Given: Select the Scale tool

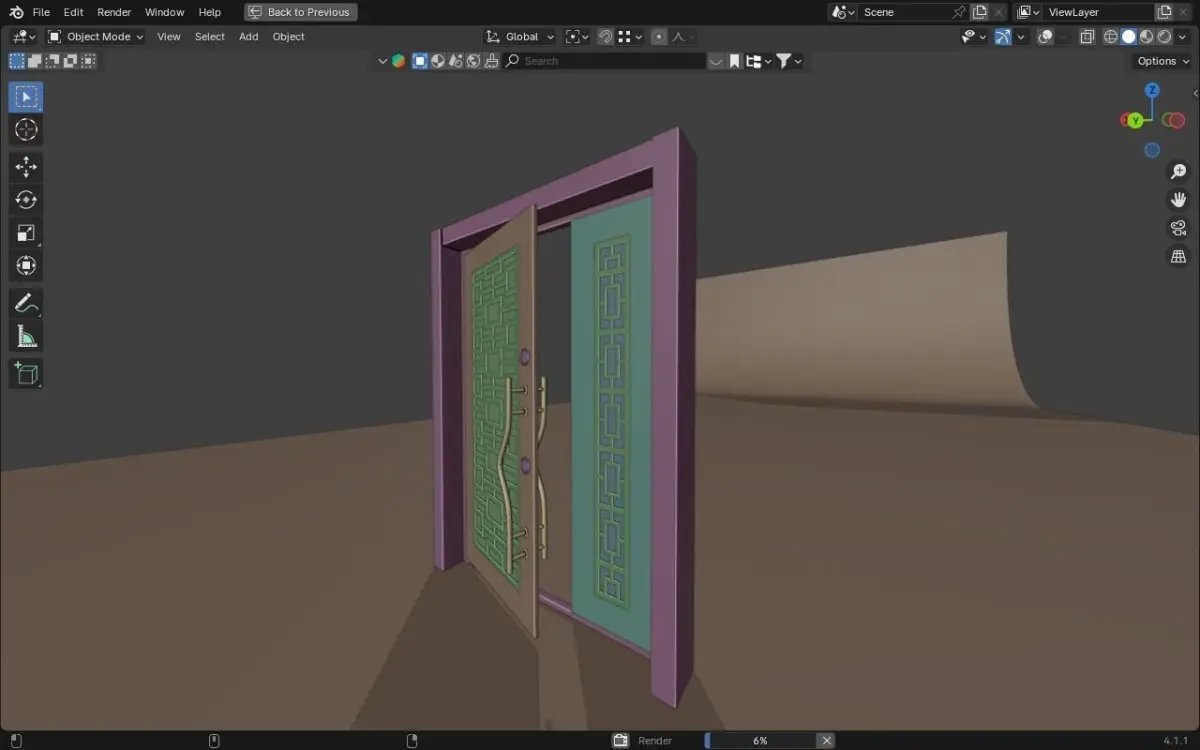Looking at the screenshot, I should pos(26,233).
